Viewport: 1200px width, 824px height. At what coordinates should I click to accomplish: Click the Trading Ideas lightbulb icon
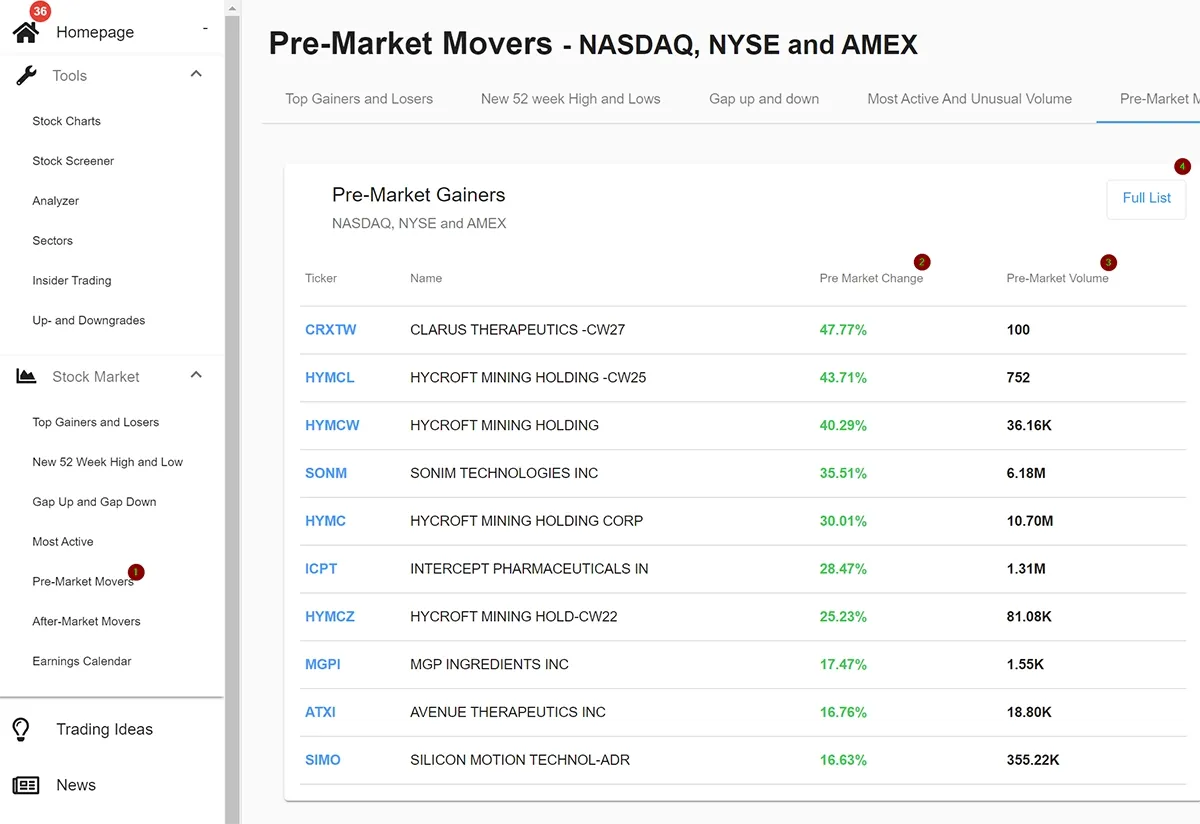pos(21,729)
